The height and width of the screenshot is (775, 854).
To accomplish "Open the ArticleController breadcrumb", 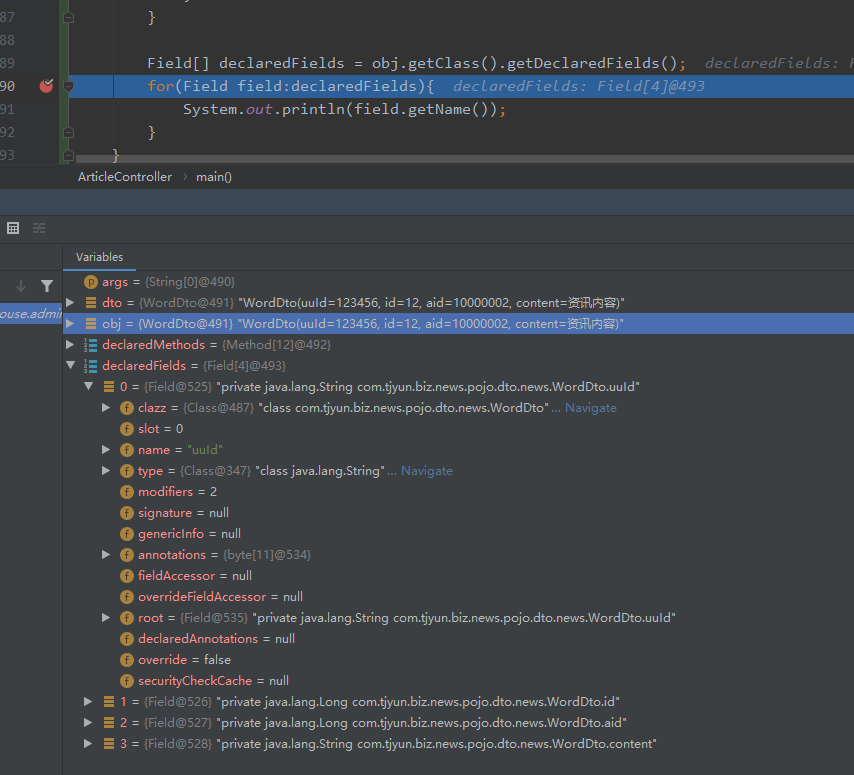I will pos(125,177).
